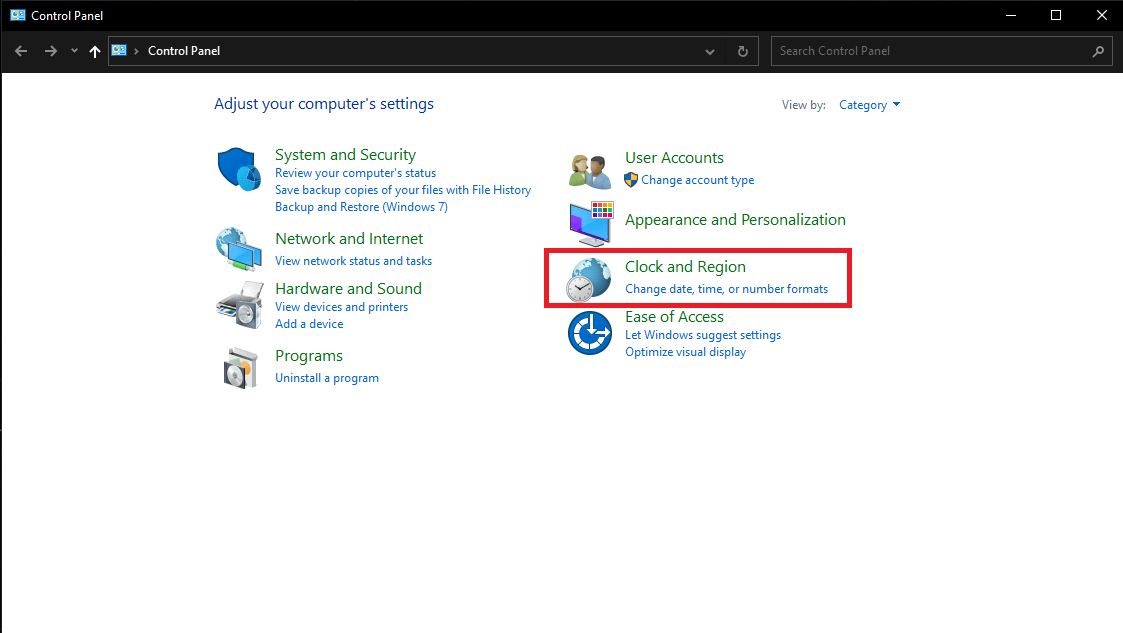Click the Control Panel icon in the address bar
The image size is (1123, 633).
tap(120, 51)
